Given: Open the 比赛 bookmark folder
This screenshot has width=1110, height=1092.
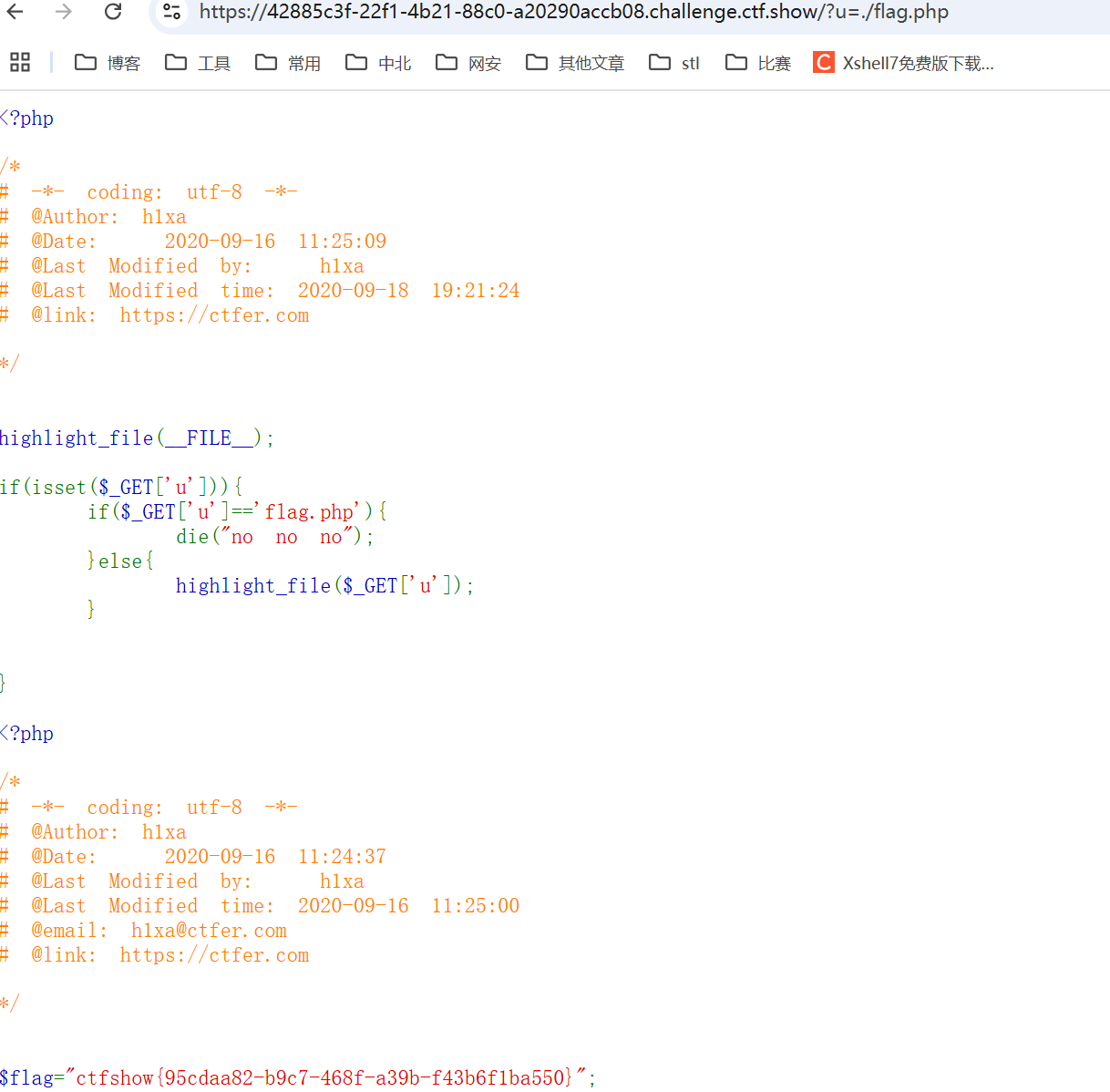Looking at the screenshot, I should click(758, 63).
